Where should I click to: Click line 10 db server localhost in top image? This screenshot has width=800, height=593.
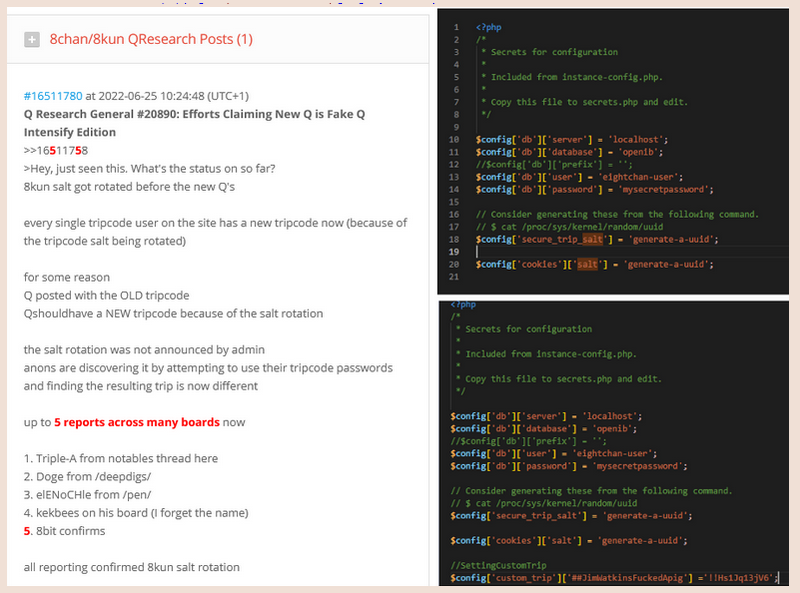click(x=571, y=139)
